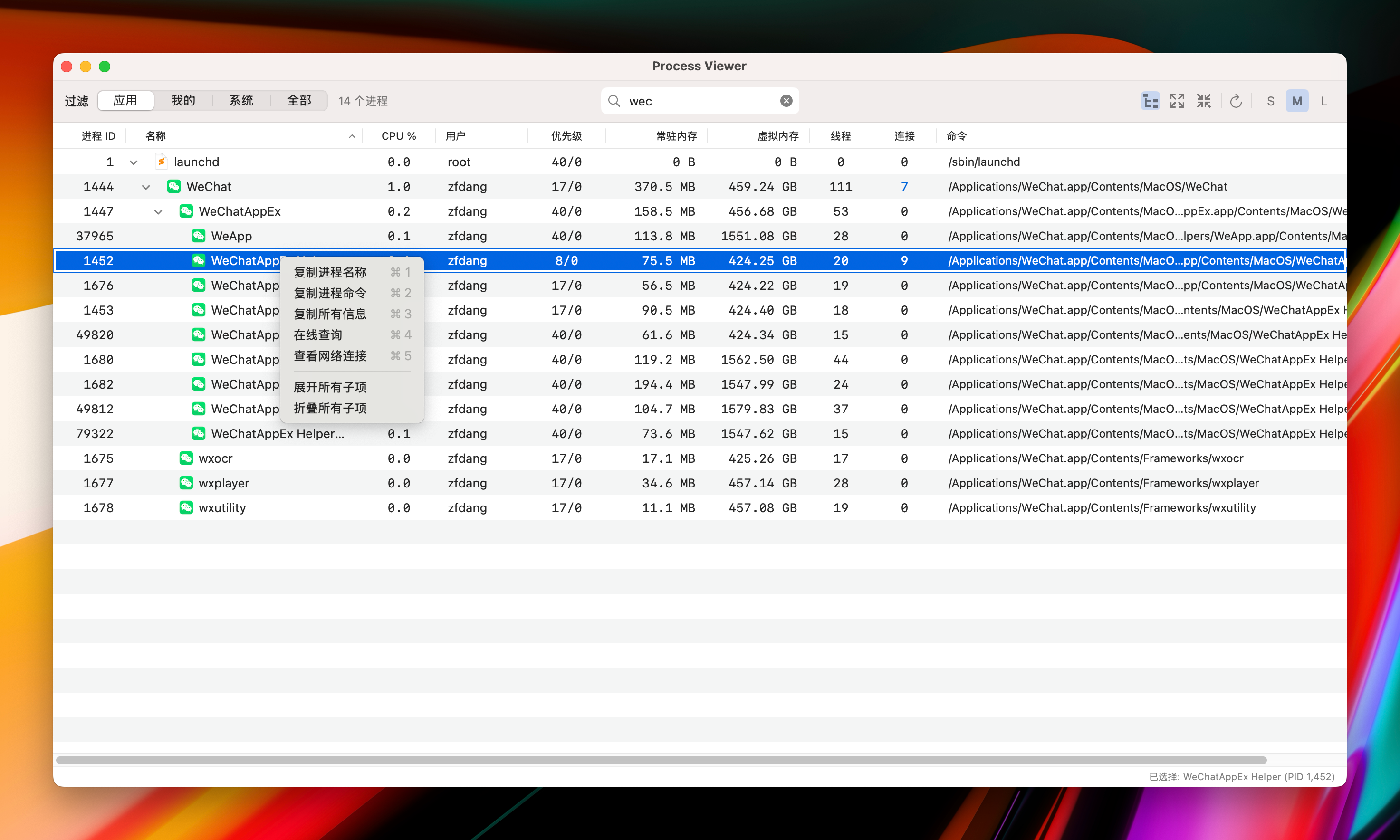Screen dimensions: 1400x840
Task: Choose 复制进程名称 from context menu
Action: click(330, 272)
